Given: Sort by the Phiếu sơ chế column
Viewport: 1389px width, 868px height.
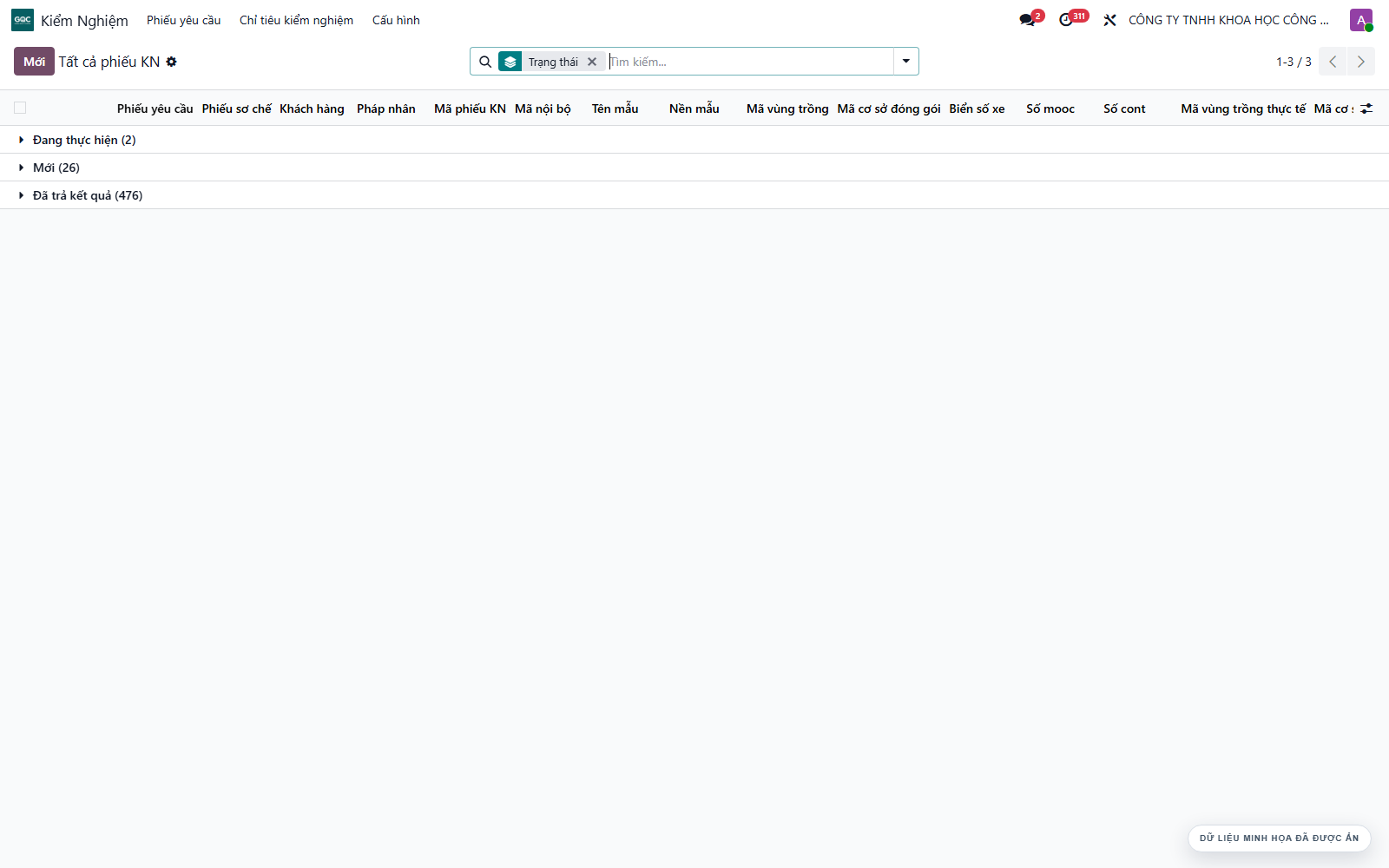Looking at the screenshot, I should pos(237,108).
